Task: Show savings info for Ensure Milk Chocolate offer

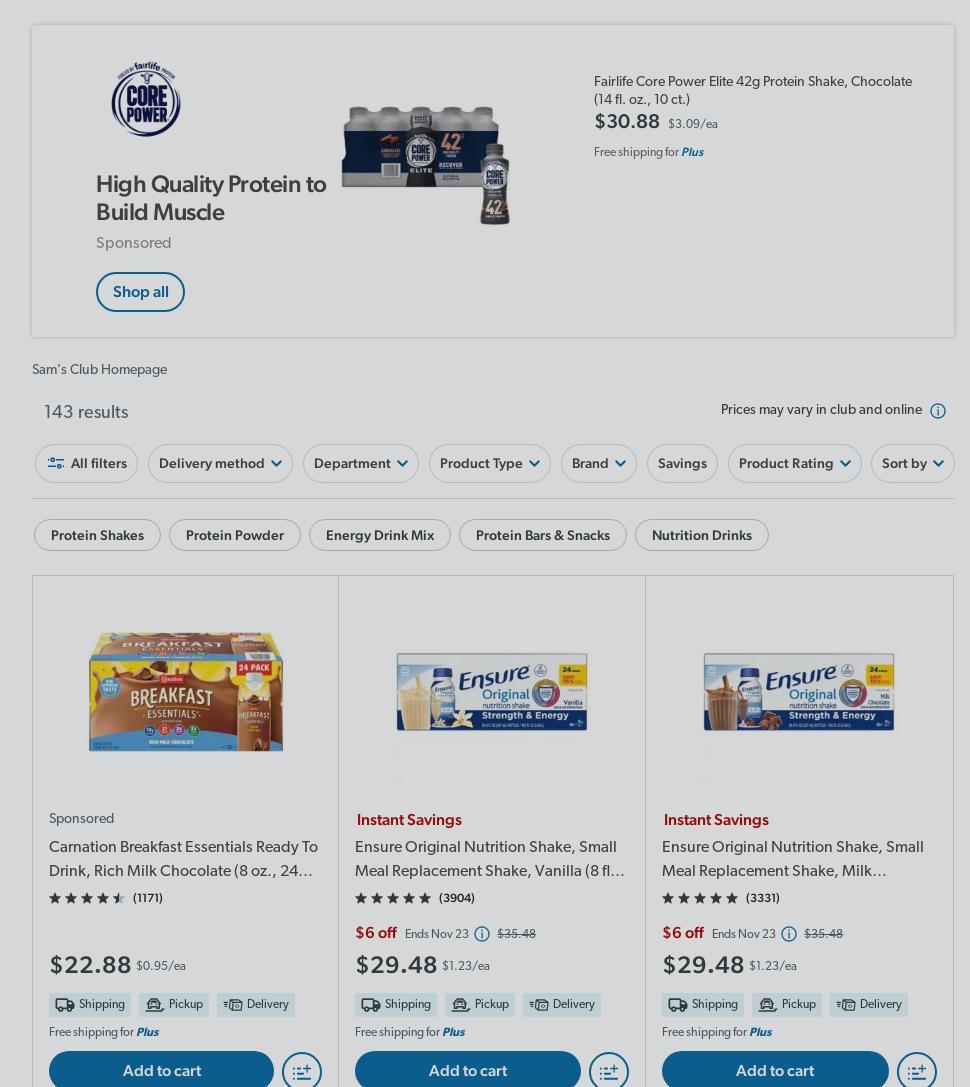Action: pos(789,934)
